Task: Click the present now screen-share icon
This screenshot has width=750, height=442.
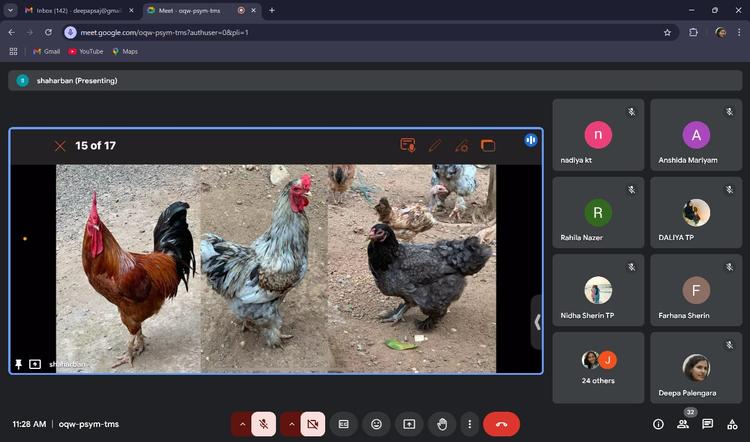Action: point(409,424)
